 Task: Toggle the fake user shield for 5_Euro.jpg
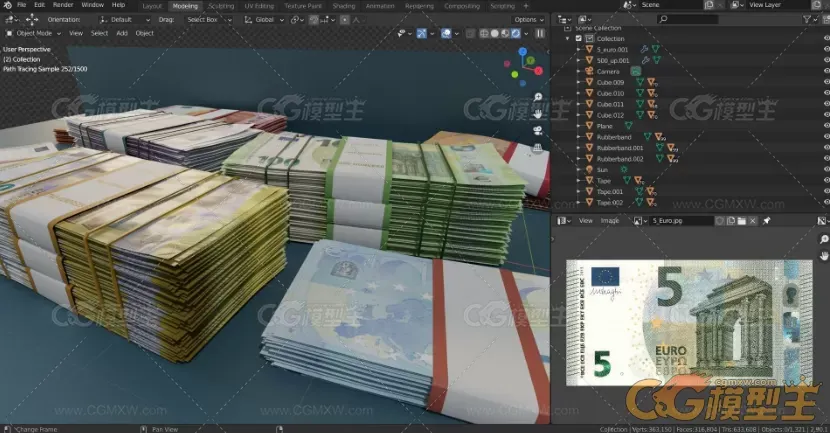720,221
